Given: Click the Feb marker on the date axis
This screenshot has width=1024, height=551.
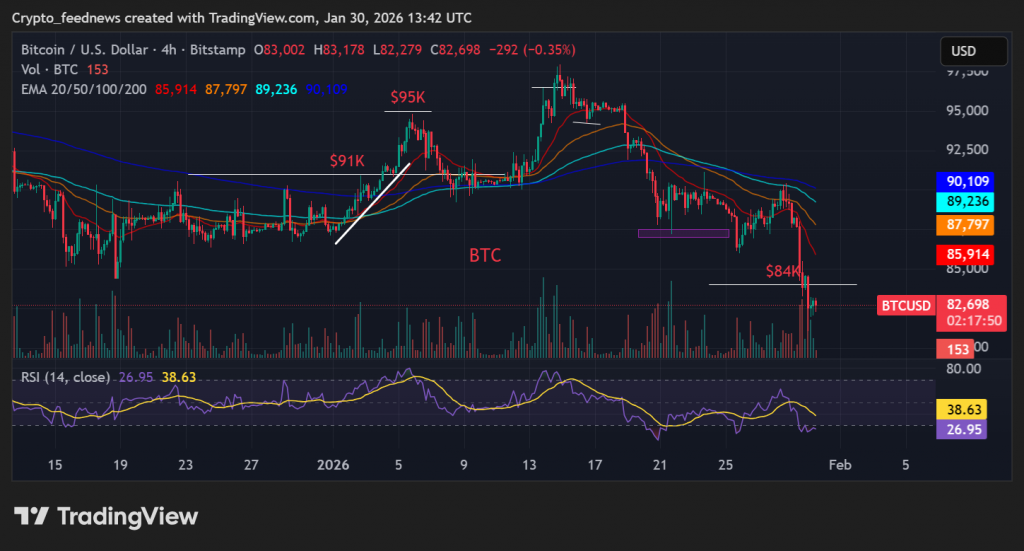Looking at the screenshot, I should (840, 465).
